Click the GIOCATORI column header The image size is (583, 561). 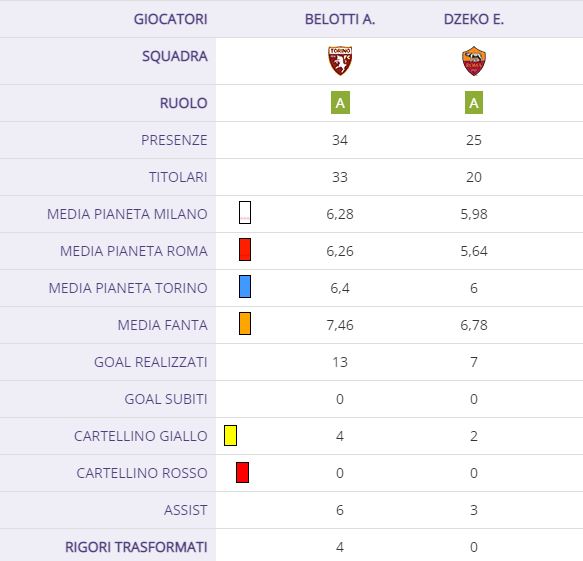click(x=170, y=19)
